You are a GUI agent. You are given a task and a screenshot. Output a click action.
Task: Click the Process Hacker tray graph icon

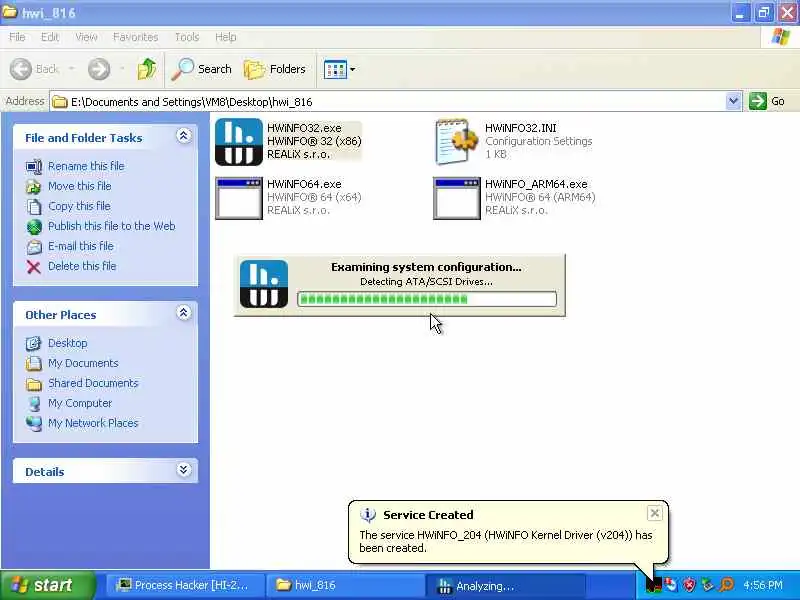pos(653,585)
